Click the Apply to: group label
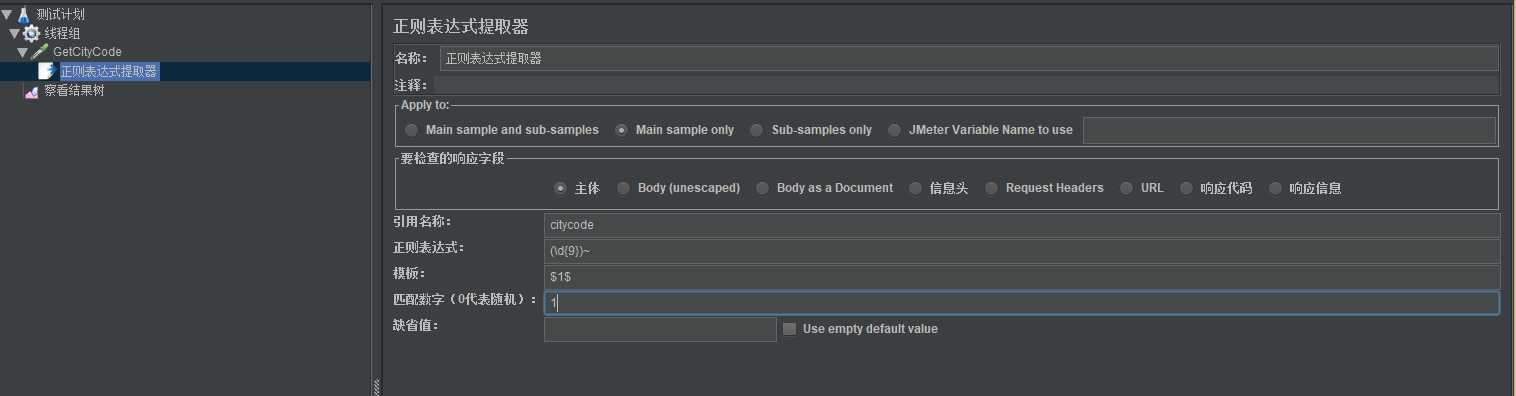Image resolution: width=1516 pixels, height=396 pixels. [x=425, y=105]
